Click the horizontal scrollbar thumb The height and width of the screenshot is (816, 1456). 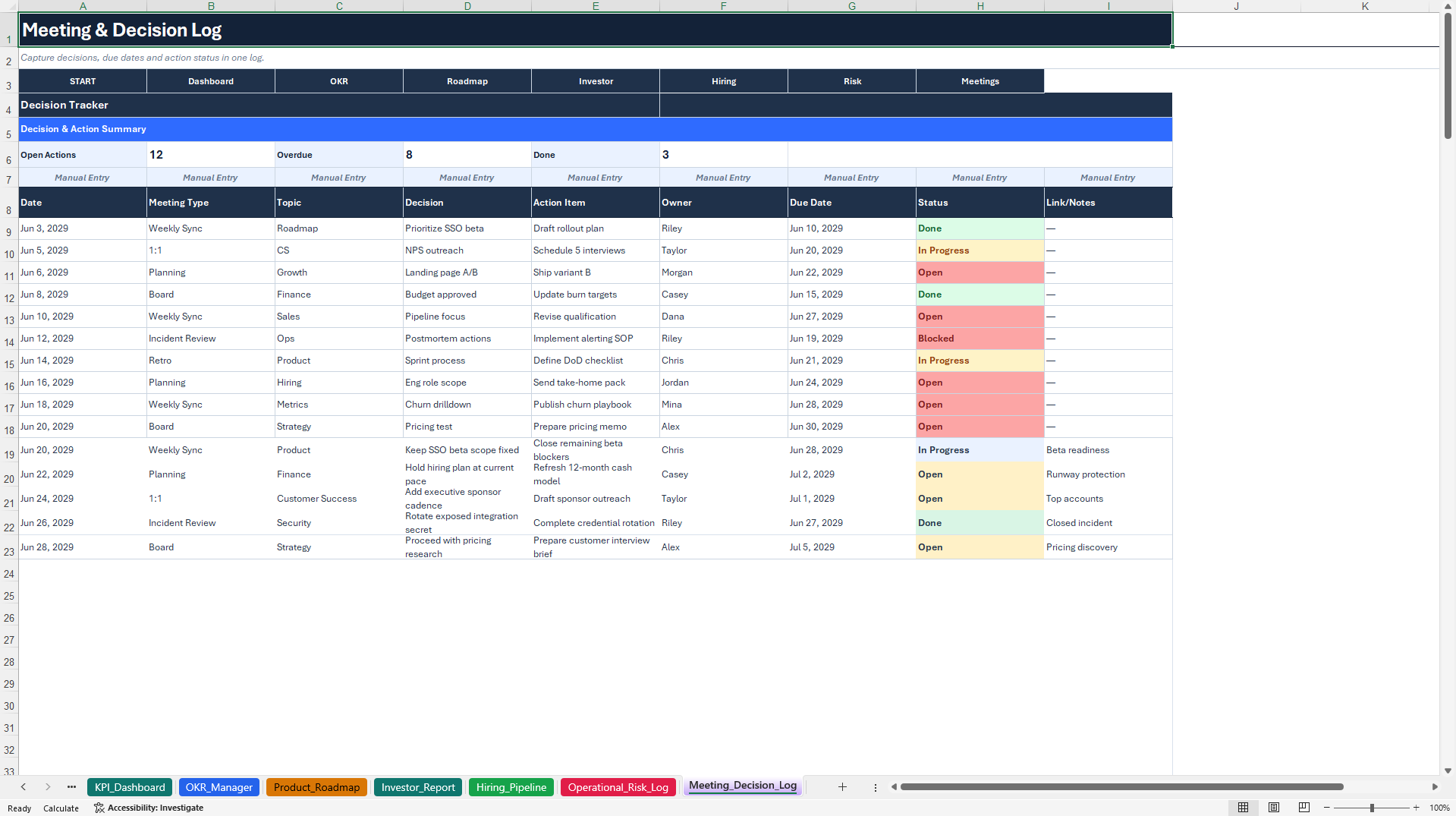pos(1121,787)
